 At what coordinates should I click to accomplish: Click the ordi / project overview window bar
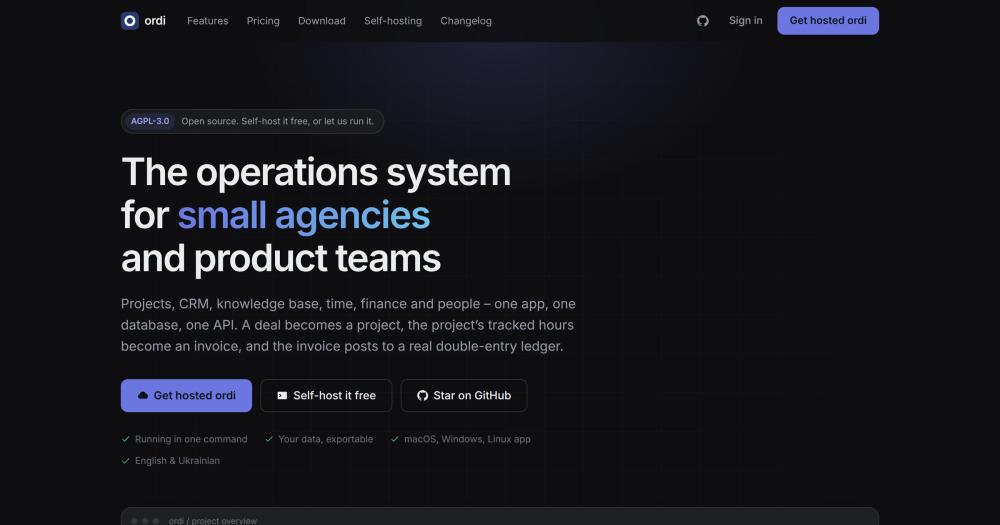tap(499, 517)
